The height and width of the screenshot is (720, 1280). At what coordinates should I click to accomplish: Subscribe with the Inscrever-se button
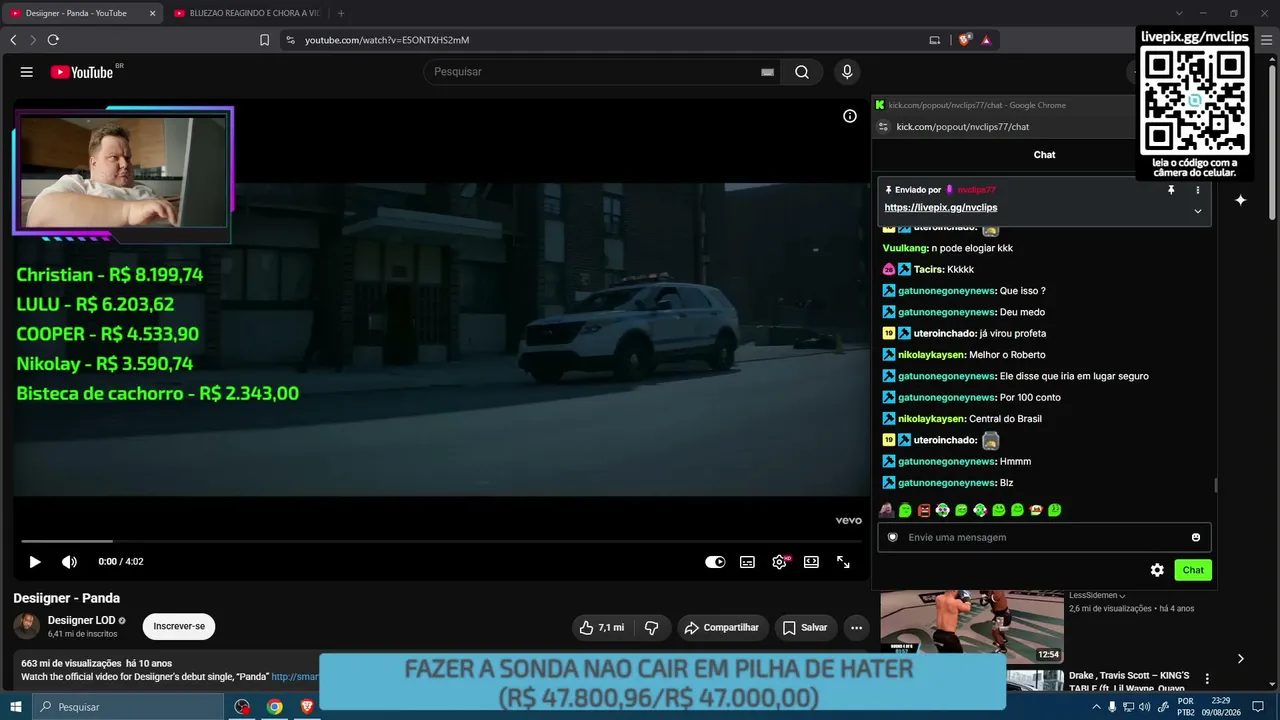pos(179,627)
